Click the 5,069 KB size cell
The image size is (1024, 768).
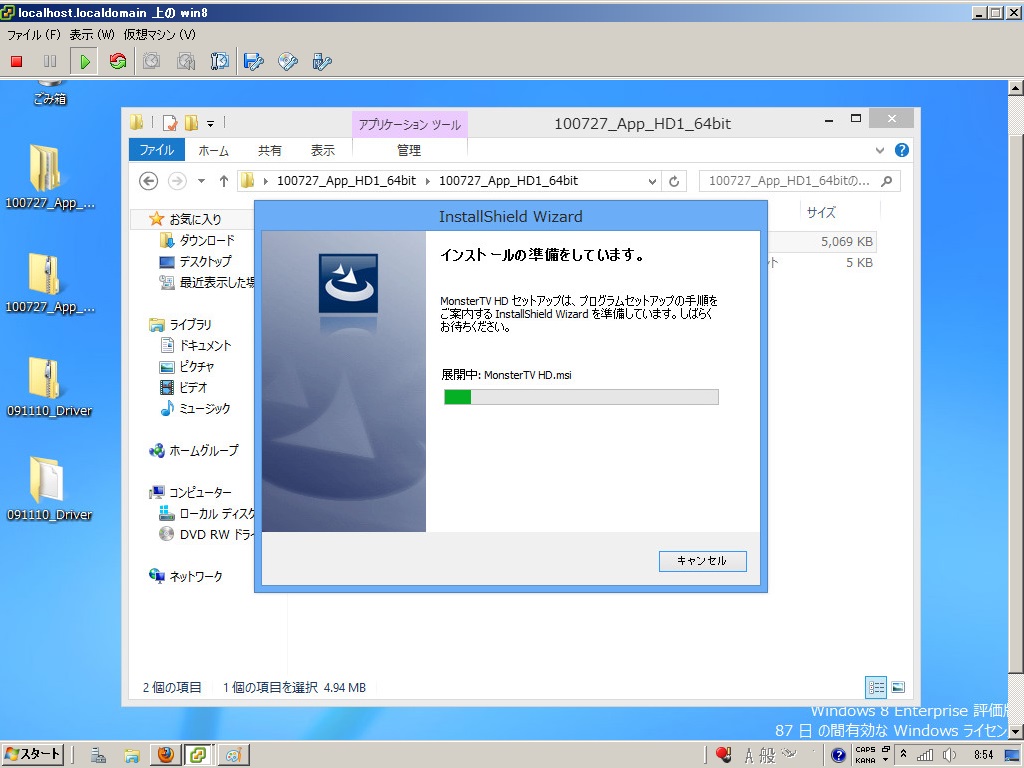click(846, 242)
